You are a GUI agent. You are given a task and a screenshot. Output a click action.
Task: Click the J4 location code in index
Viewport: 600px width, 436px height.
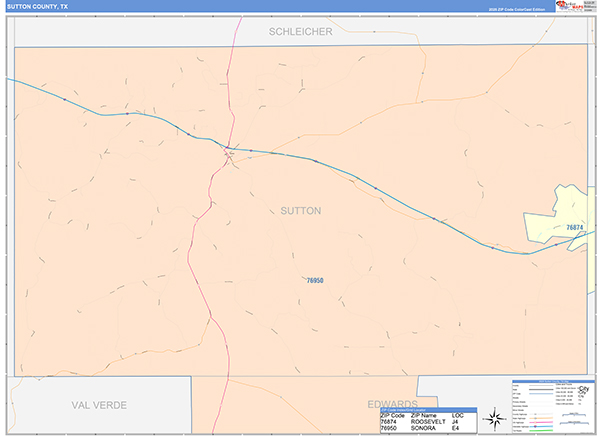pos(456,422)
